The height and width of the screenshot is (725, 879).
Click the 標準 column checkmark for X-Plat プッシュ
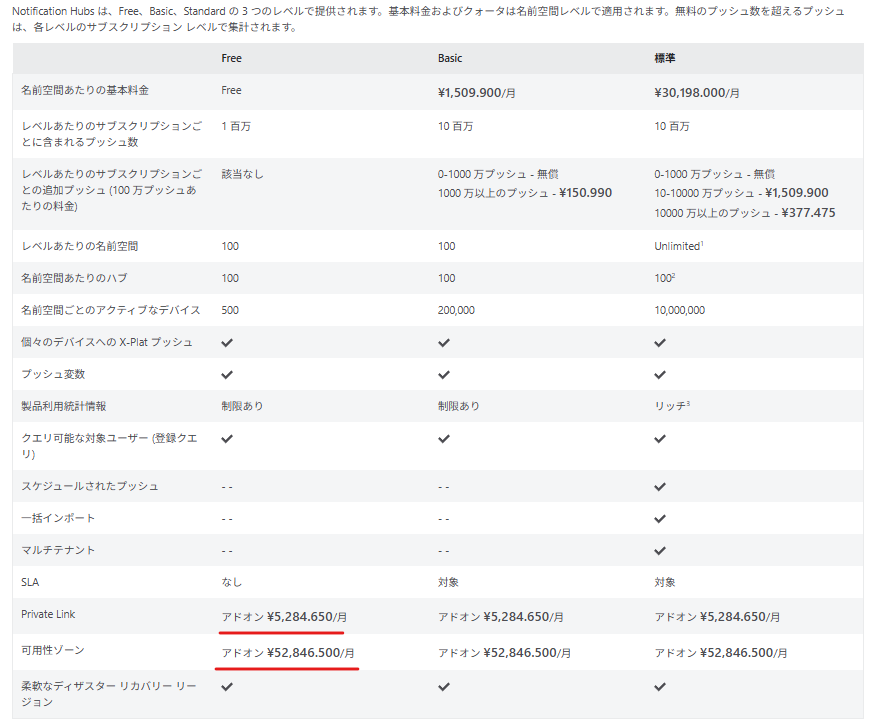[660, 343]
